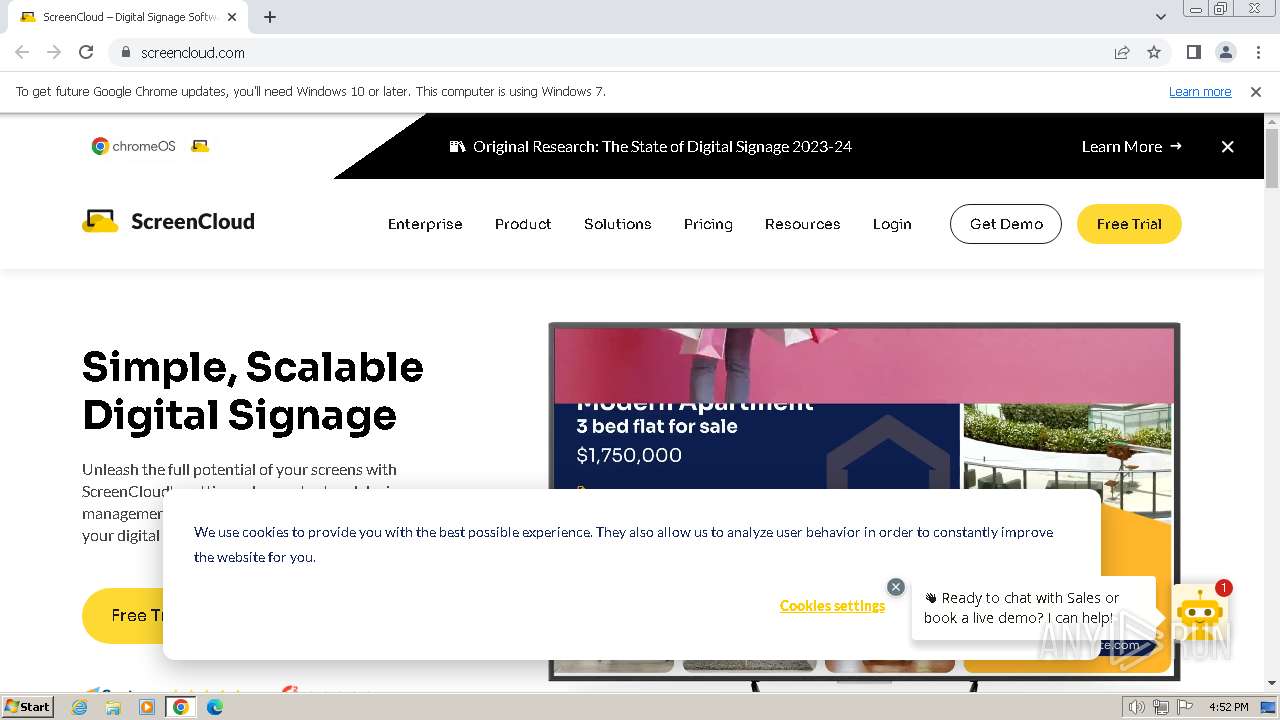Click the 4:52 PM system clock
This screenshot has height=720, width=1280.
point(1228,707)
